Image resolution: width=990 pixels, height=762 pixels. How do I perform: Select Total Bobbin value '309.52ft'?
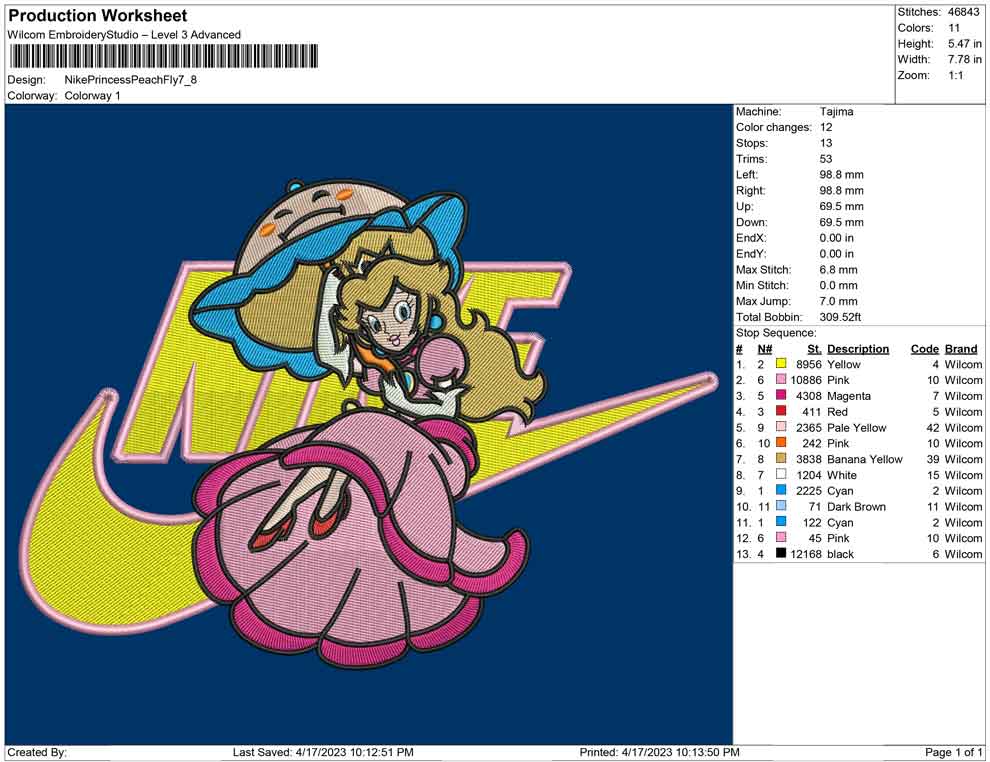840,317
